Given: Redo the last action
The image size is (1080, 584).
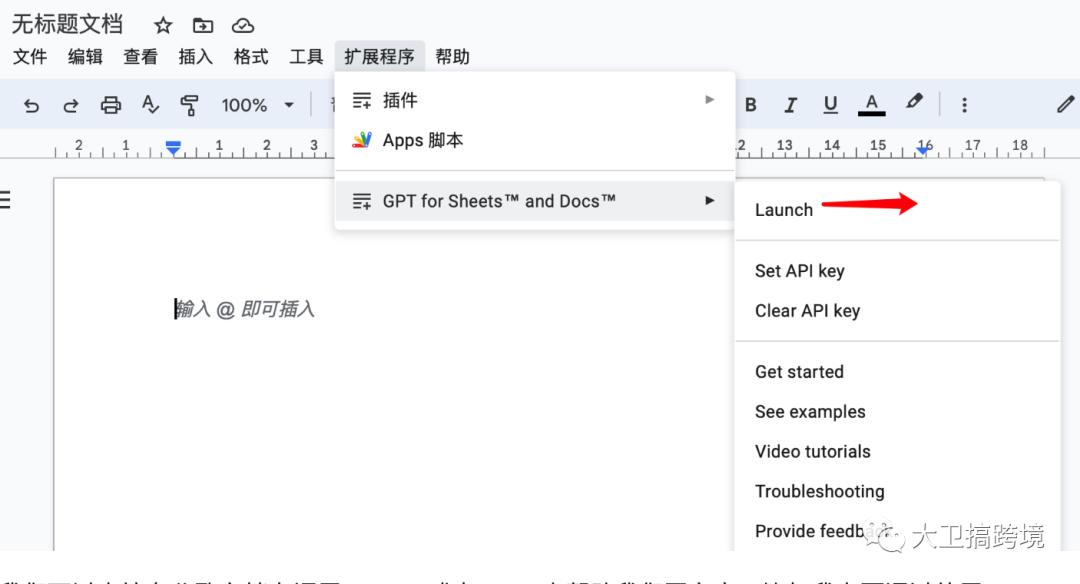Looking at the screenshot, I should [70, 105].
